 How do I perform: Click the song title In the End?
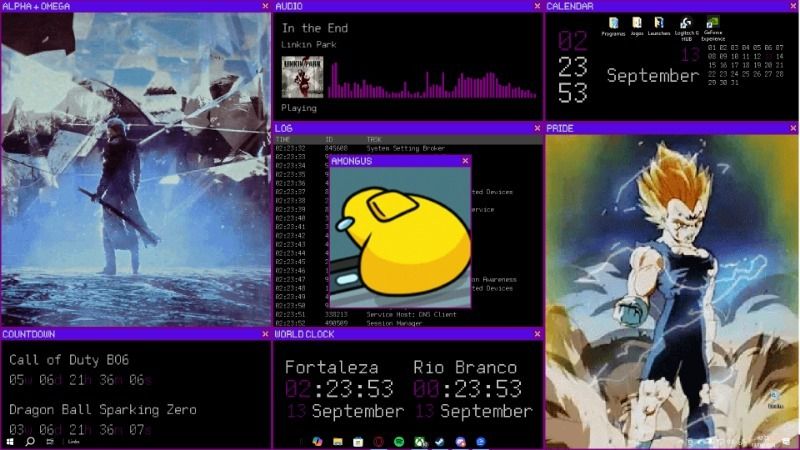(315, 28)
